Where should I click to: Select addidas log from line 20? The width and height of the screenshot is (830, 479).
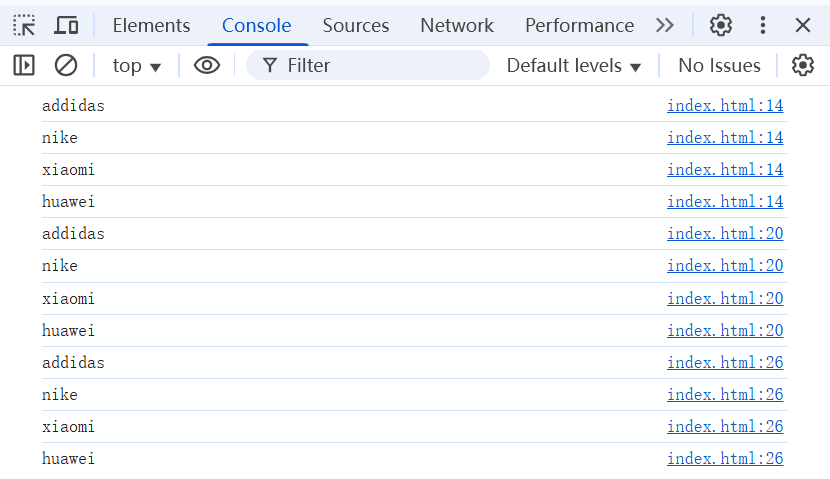74,233
